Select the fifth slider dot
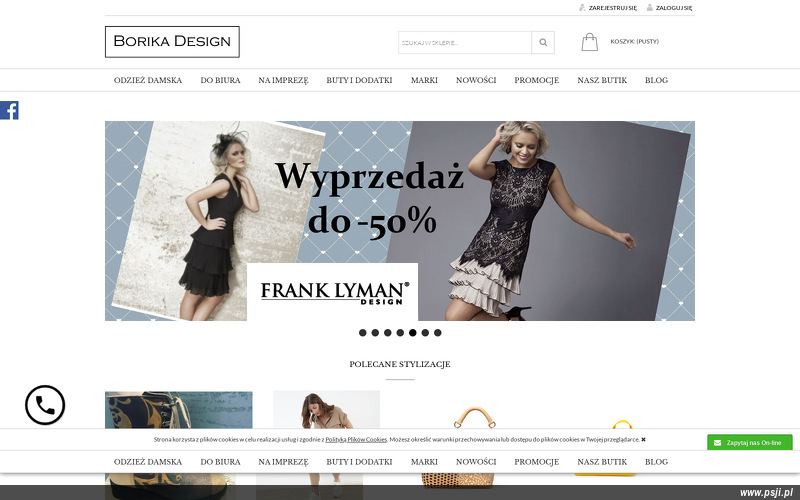This screenshot has height=500, width=800. [413, 333]
